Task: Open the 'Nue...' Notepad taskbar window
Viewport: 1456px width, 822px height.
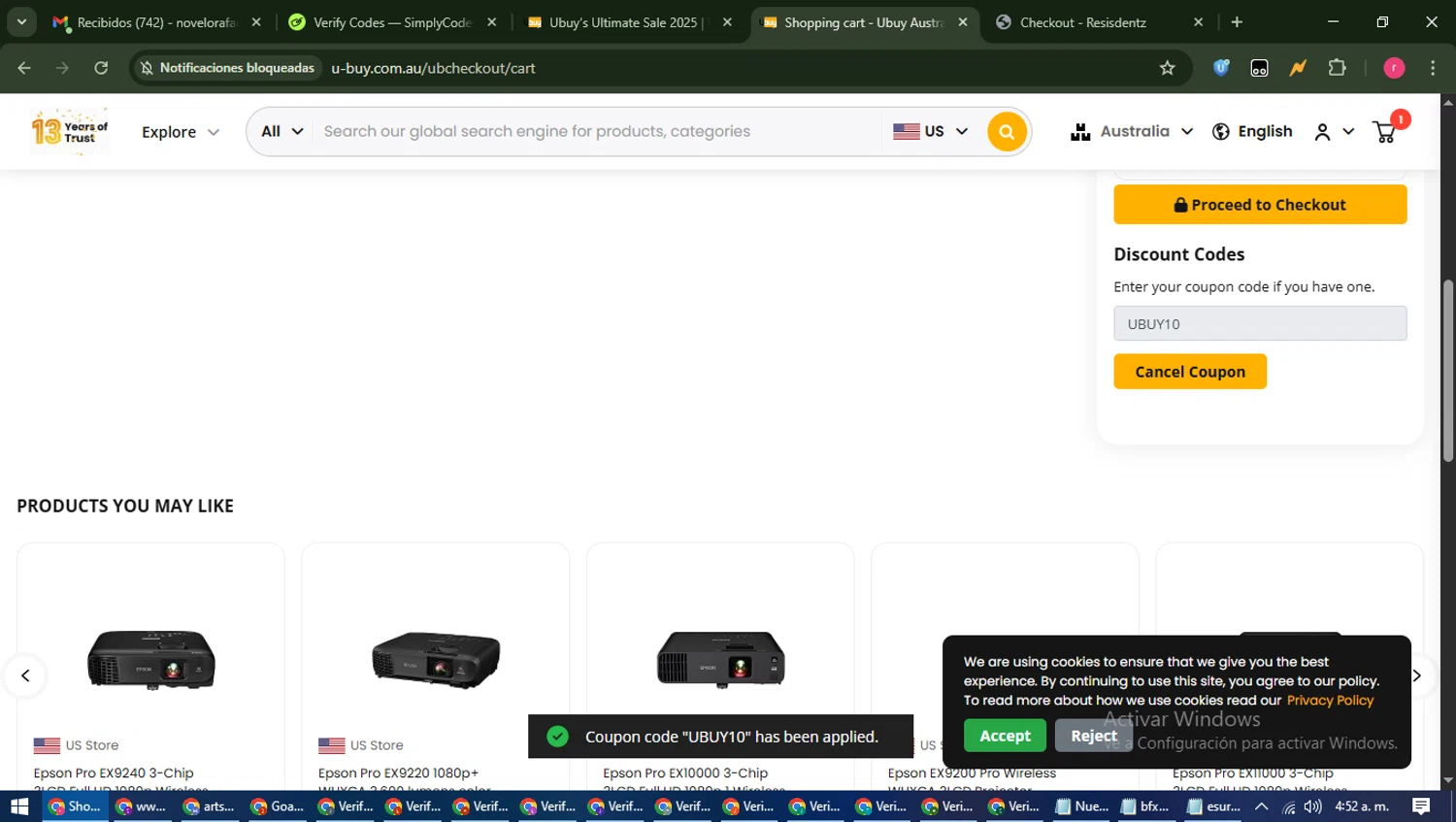Action: [1082, 806]
